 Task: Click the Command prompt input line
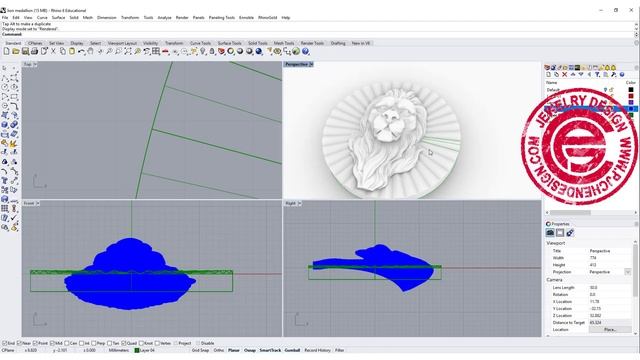point(318,34)
